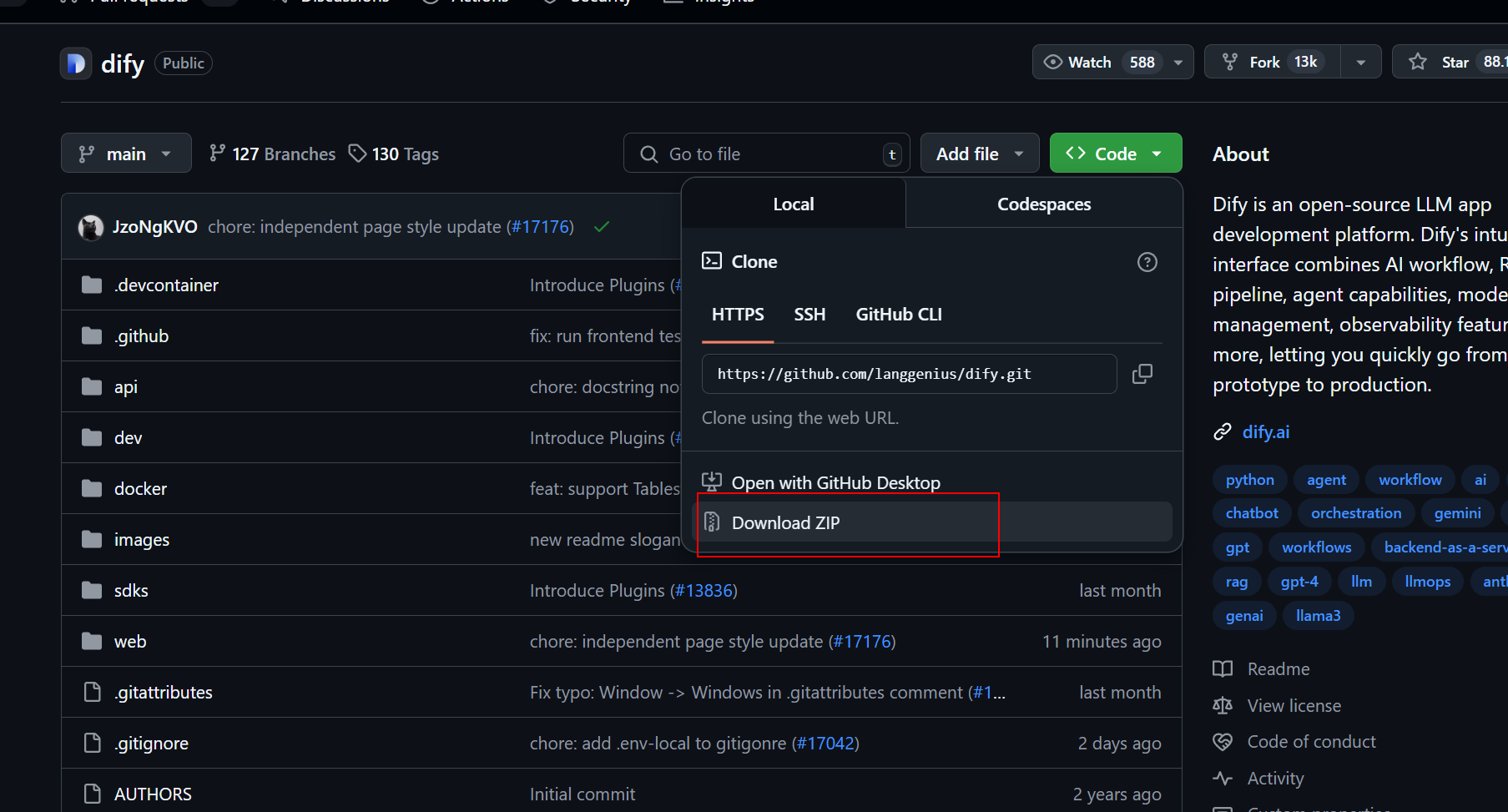Click the agent topic tag

coord(1326,480)
